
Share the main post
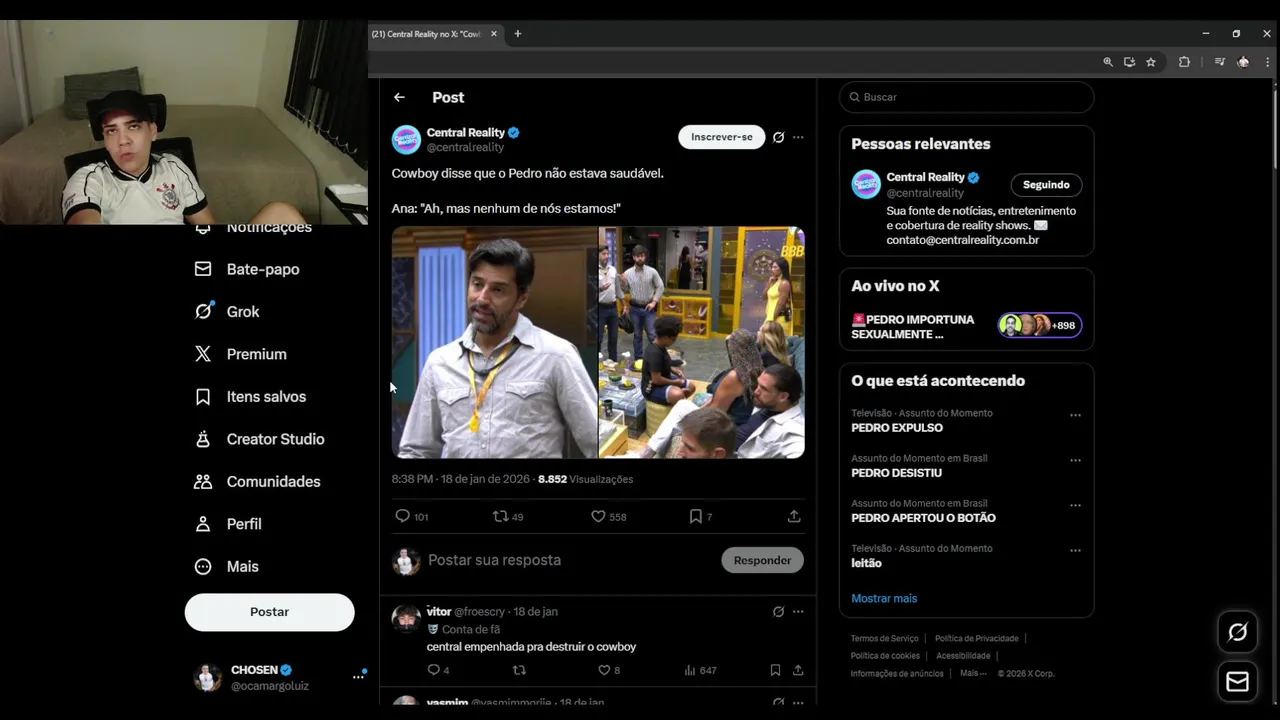(x=794, y=516)
